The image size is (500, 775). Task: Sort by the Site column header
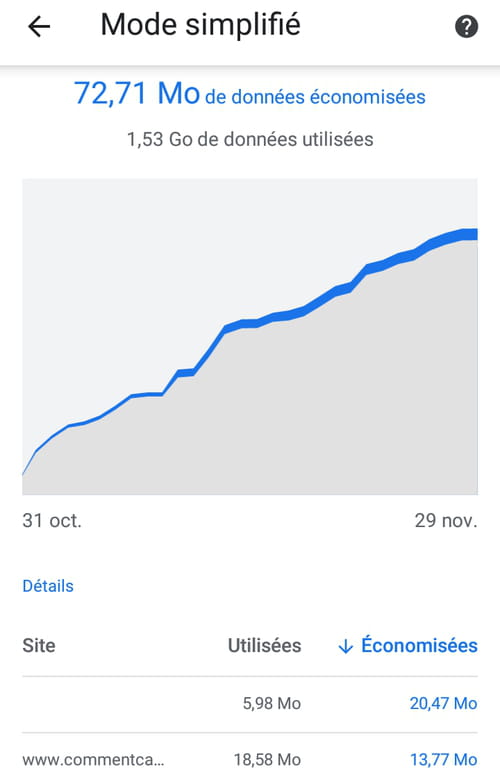point(39,646)
